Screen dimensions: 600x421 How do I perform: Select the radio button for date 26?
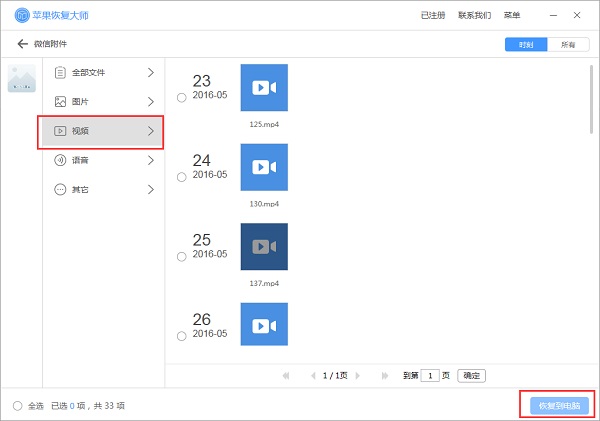(x=182, y=336)
